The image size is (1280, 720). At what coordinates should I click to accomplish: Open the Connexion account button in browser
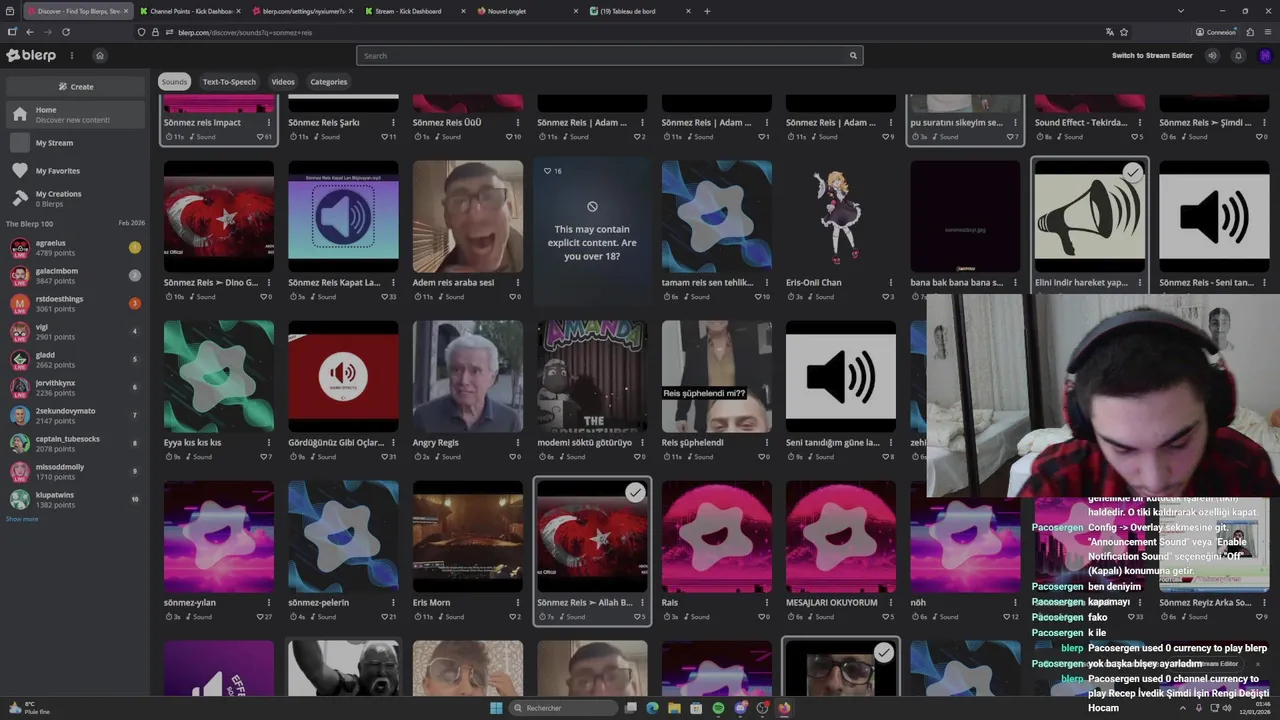coord(1216,32)
